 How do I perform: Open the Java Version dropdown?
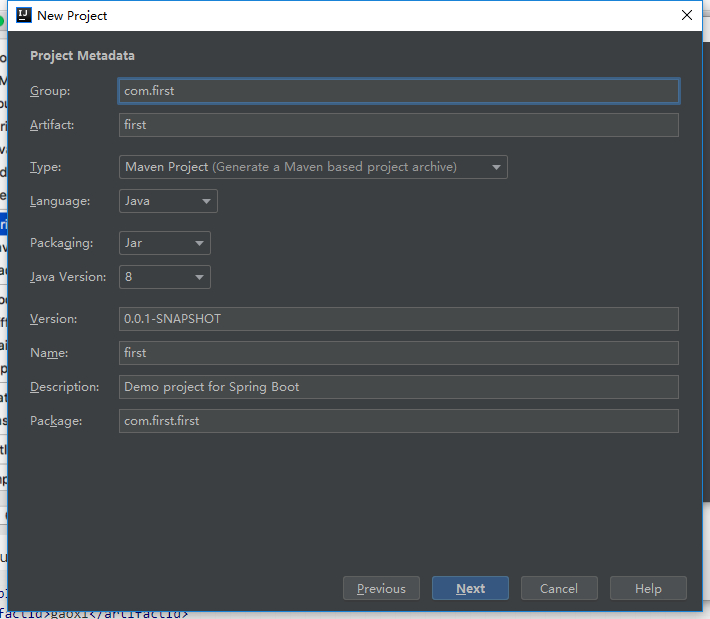point(164,277)
